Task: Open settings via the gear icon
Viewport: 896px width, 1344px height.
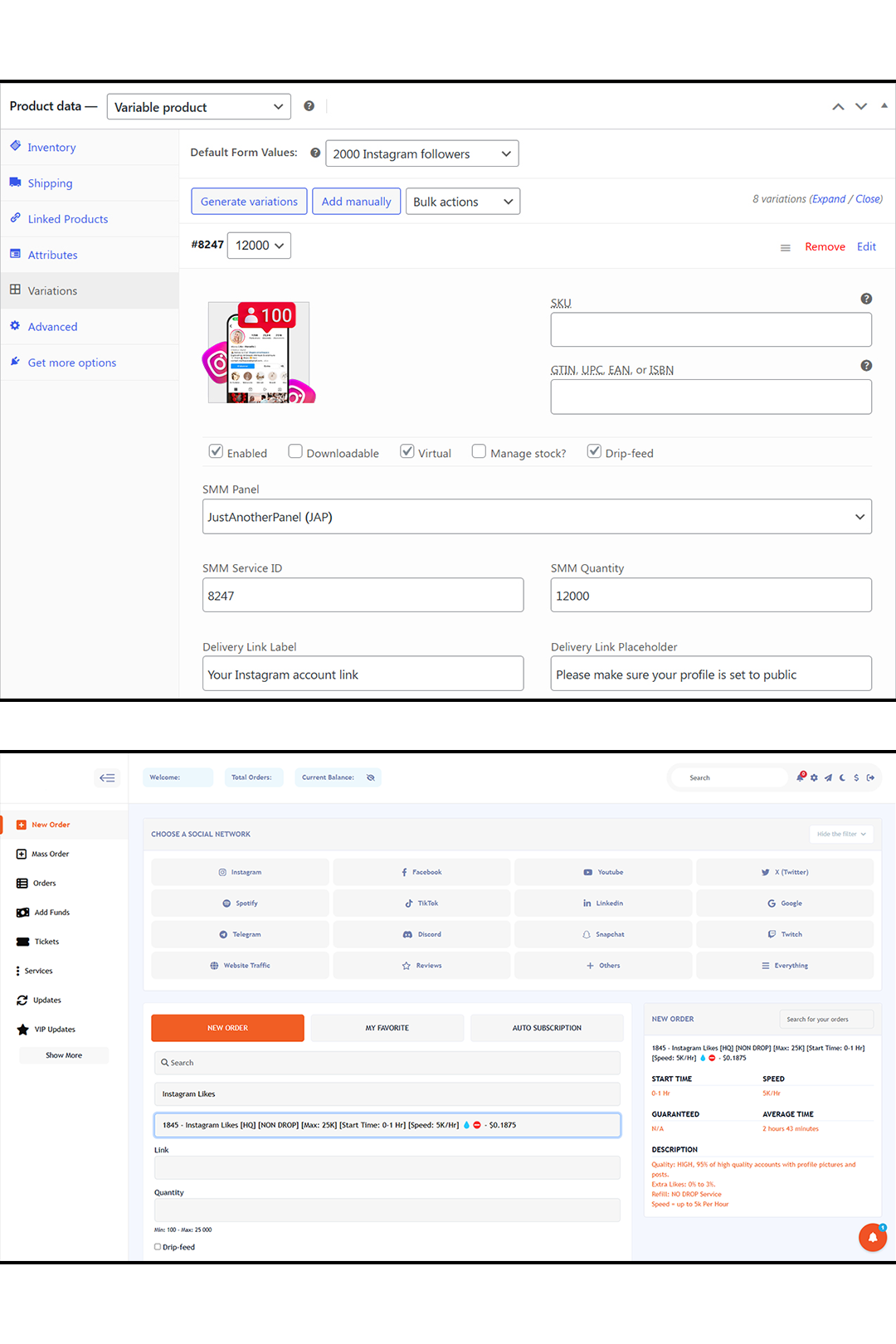Action: 814,777
